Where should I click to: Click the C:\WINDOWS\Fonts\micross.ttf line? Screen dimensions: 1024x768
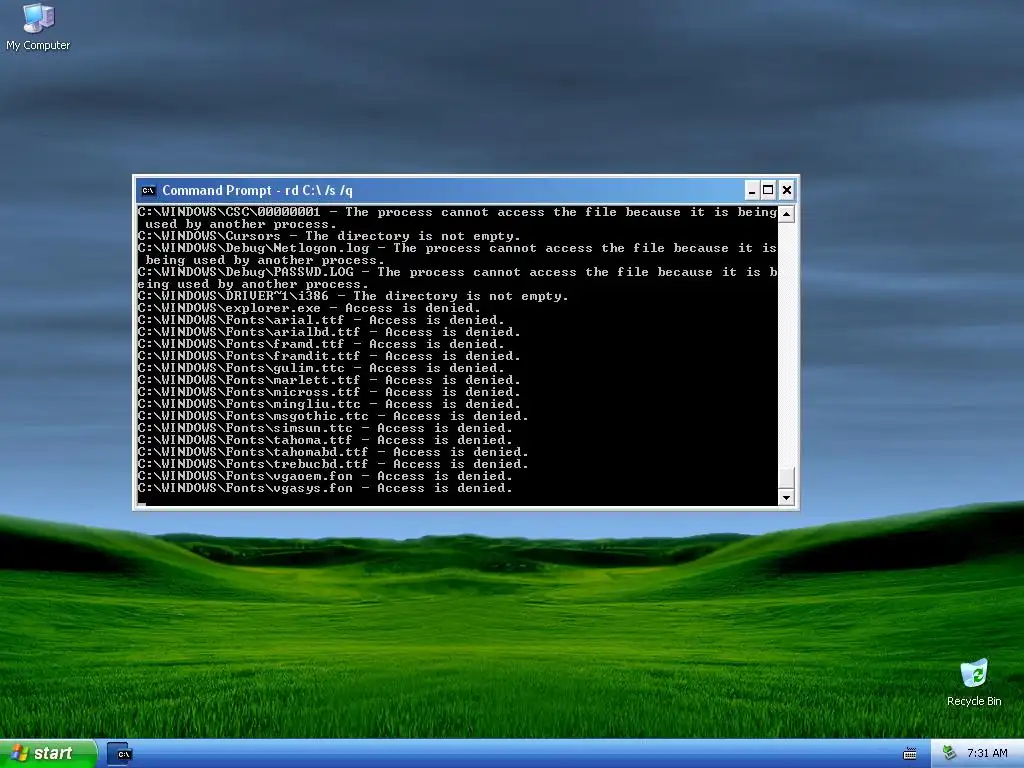[329, 392]
